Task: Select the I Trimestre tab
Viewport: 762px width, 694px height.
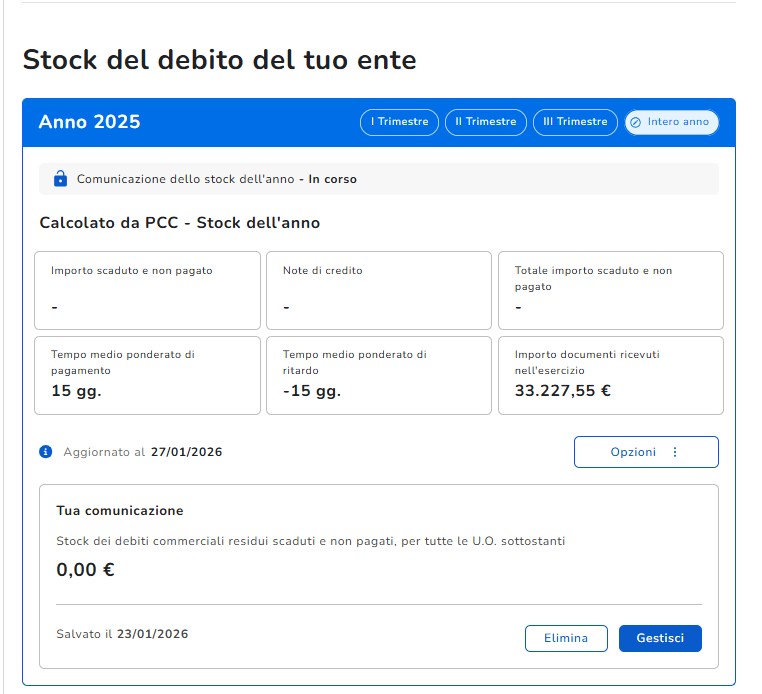Action: 399,122
